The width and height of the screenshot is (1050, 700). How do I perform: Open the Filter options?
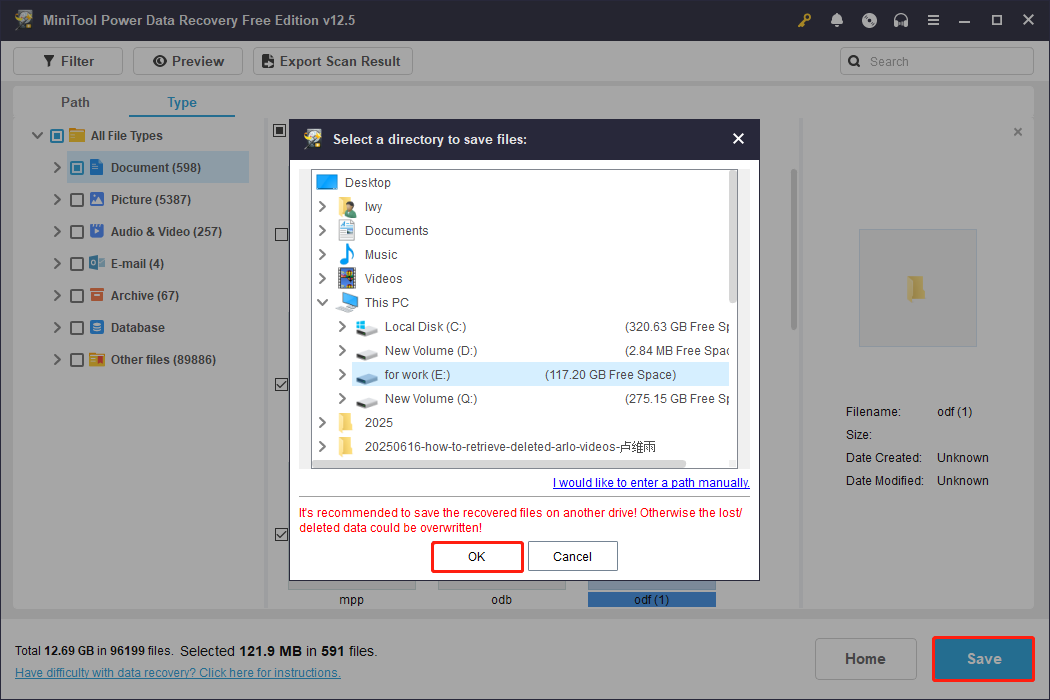point(68,61)
